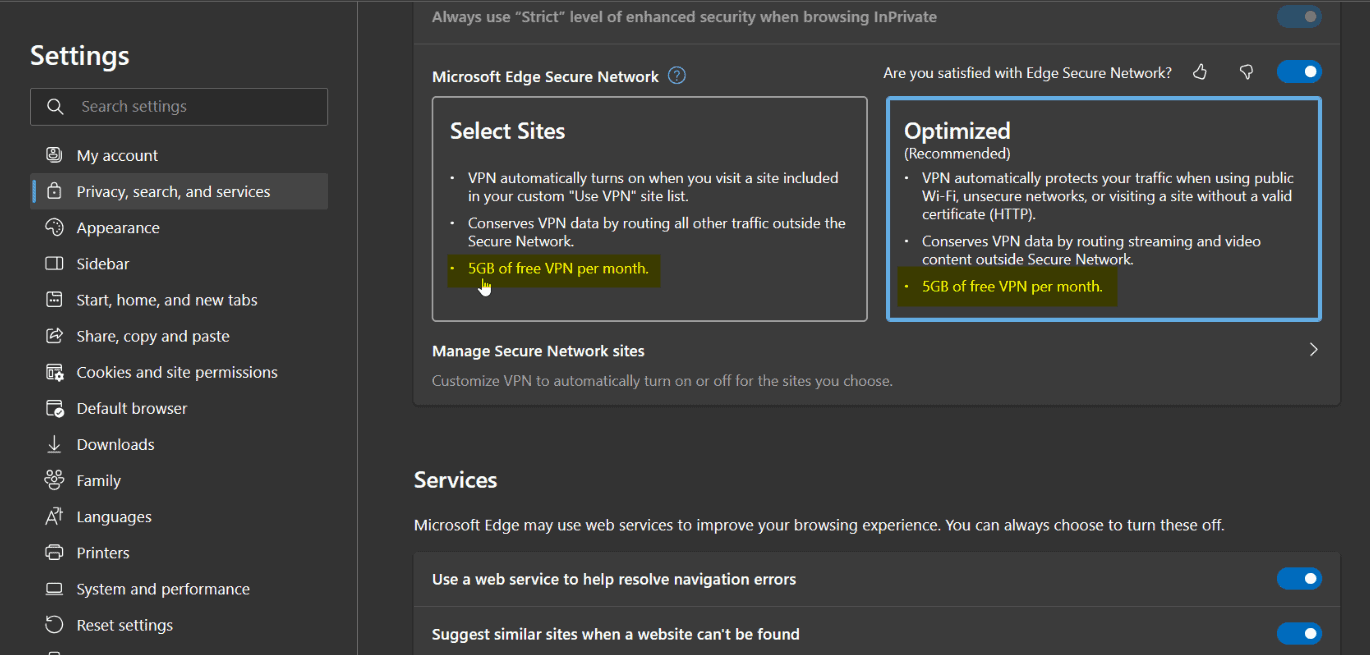Screen dimensions: 1370x655
Task: Click the Downloads arrow icon
Action: click(55, 444)
